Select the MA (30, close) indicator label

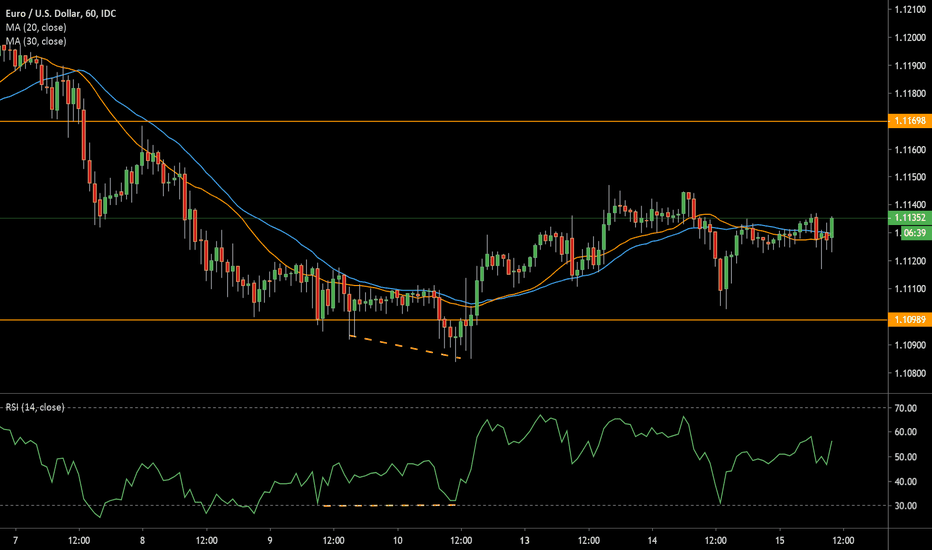(34, 41)
